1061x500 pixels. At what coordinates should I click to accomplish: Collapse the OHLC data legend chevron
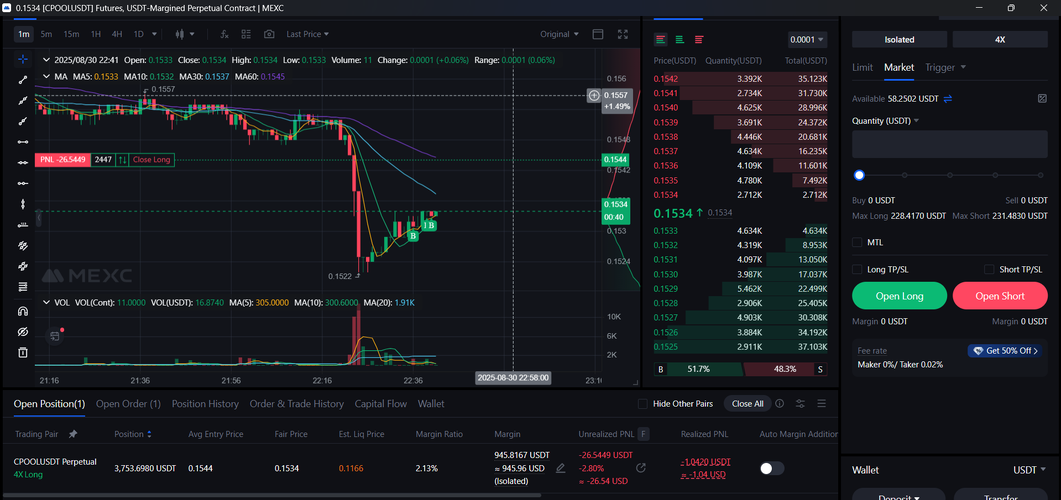[x=47, y=60]
